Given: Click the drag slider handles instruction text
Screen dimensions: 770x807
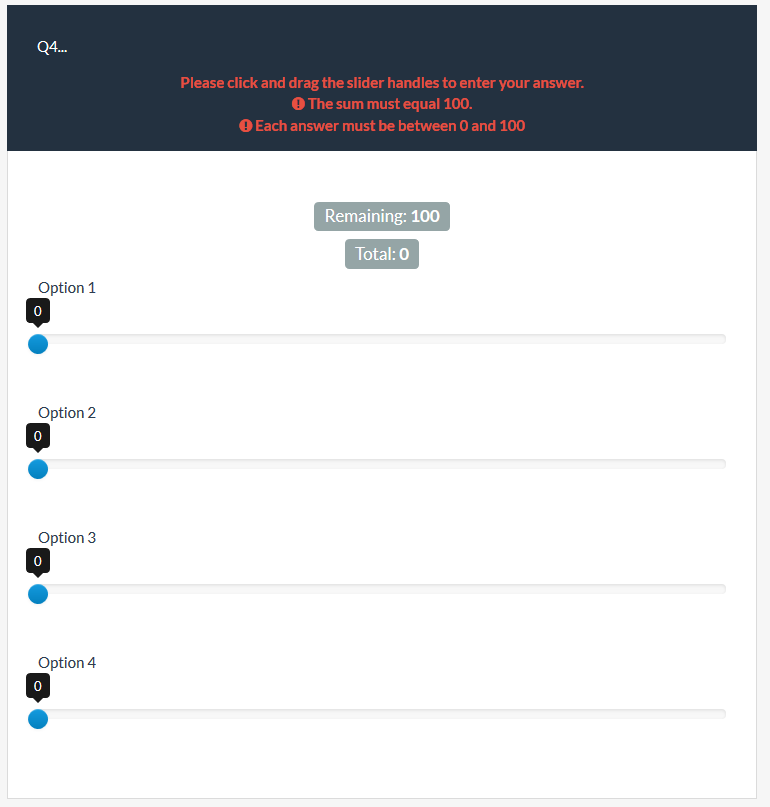Looking at the screenshot, I should point(382,83).
